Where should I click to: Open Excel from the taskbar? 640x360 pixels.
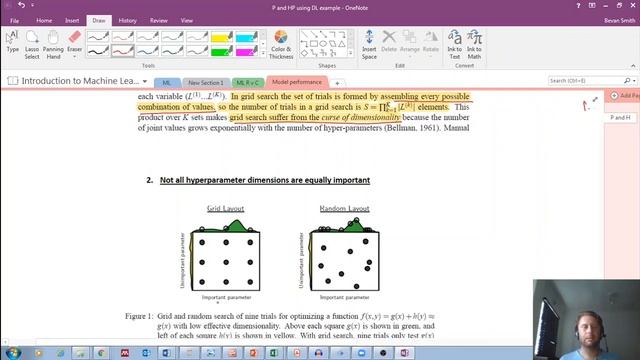[x=273, y=353]
